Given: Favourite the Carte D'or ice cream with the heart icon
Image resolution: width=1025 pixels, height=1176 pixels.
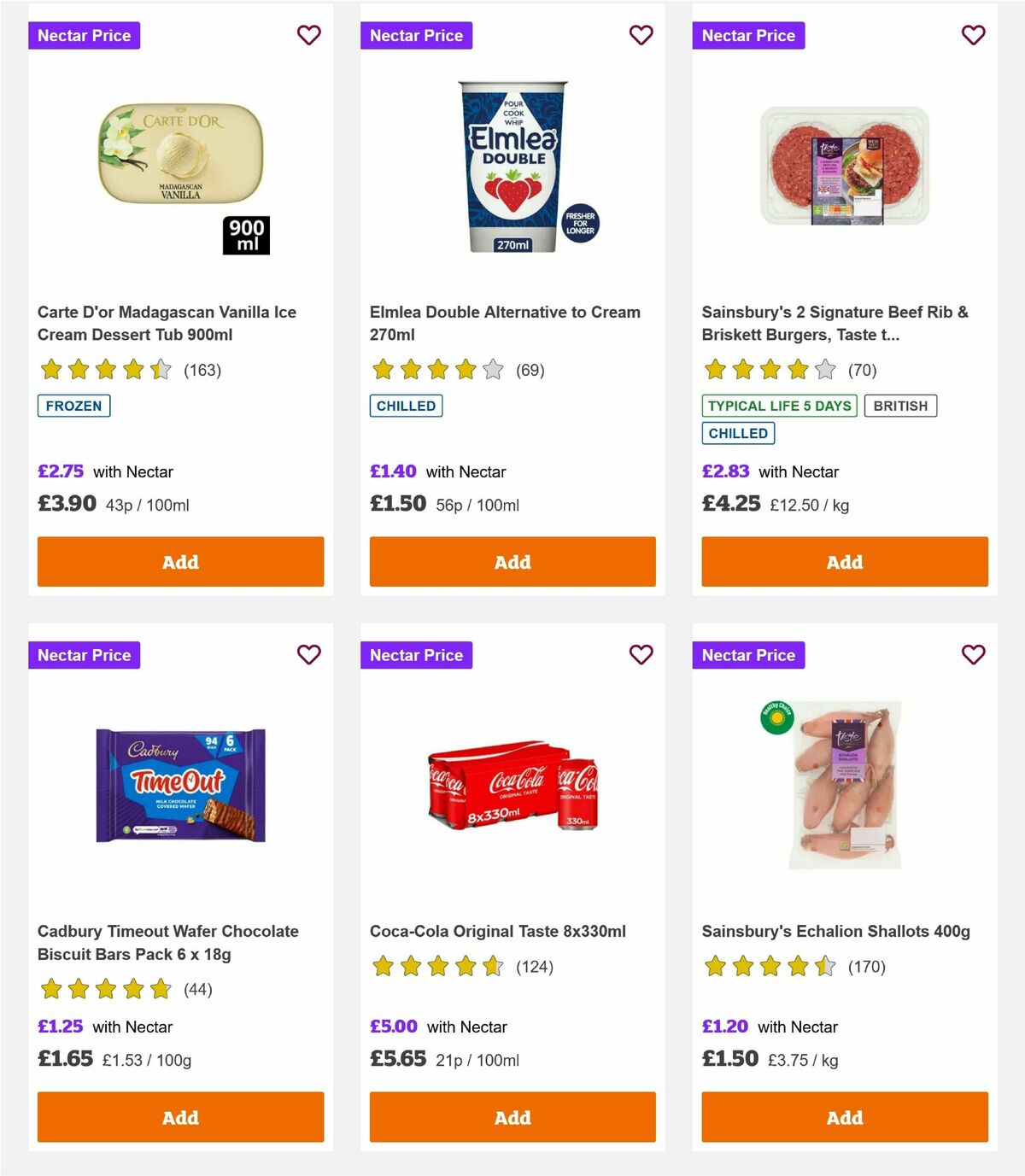Looking at the screenshot, I should pos(308,35).
